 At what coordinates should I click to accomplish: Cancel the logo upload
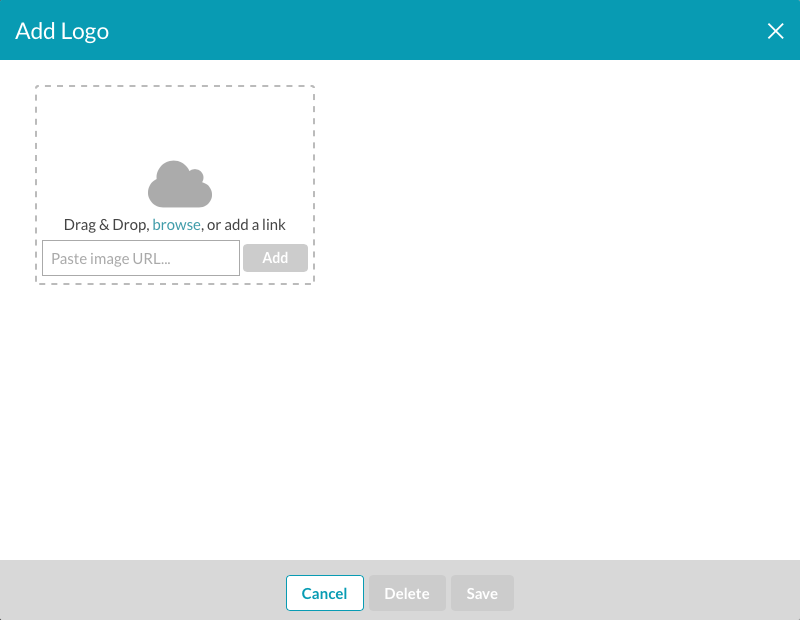click(x=324, y=593)
